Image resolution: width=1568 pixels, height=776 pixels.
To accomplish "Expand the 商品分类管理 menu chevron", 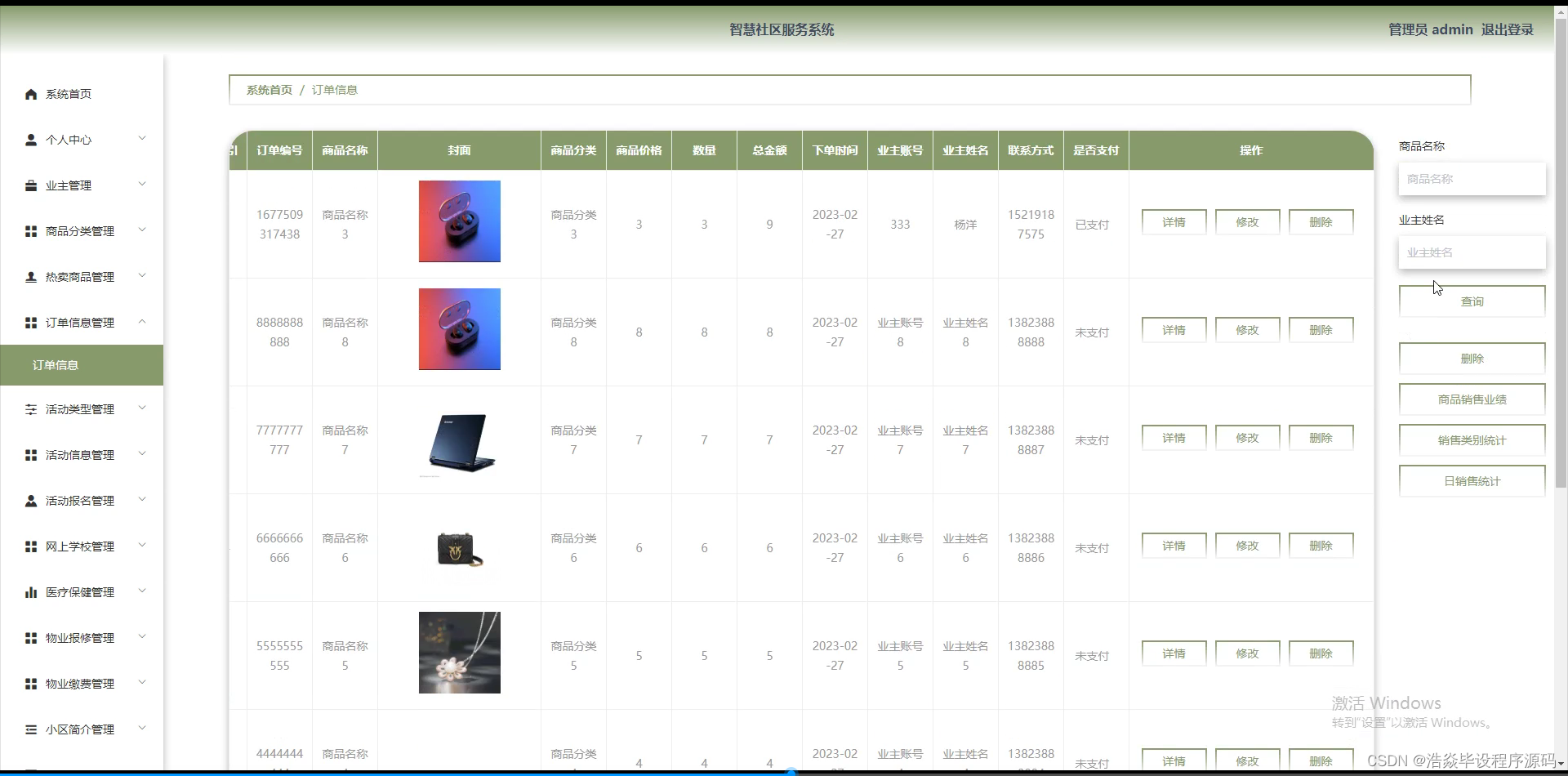I will point(142,230).
